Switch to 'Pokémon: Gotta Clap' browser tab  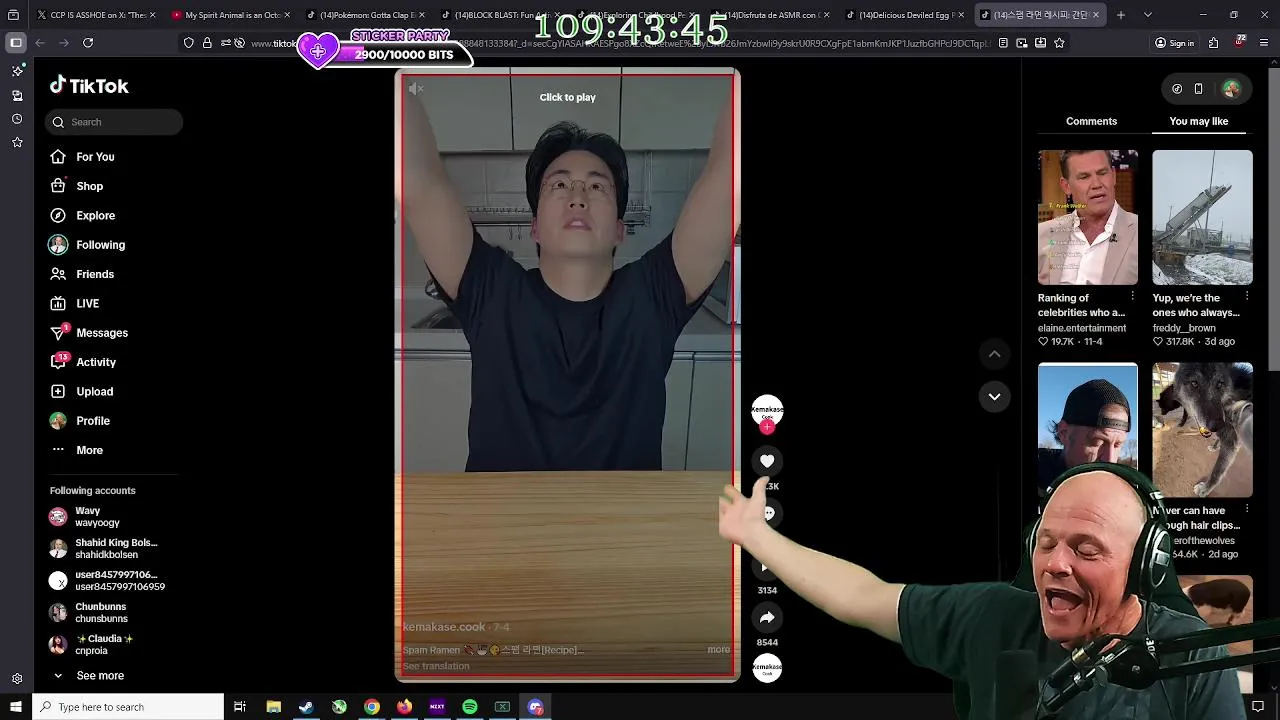pyautogui.click(x=366, y=15)
